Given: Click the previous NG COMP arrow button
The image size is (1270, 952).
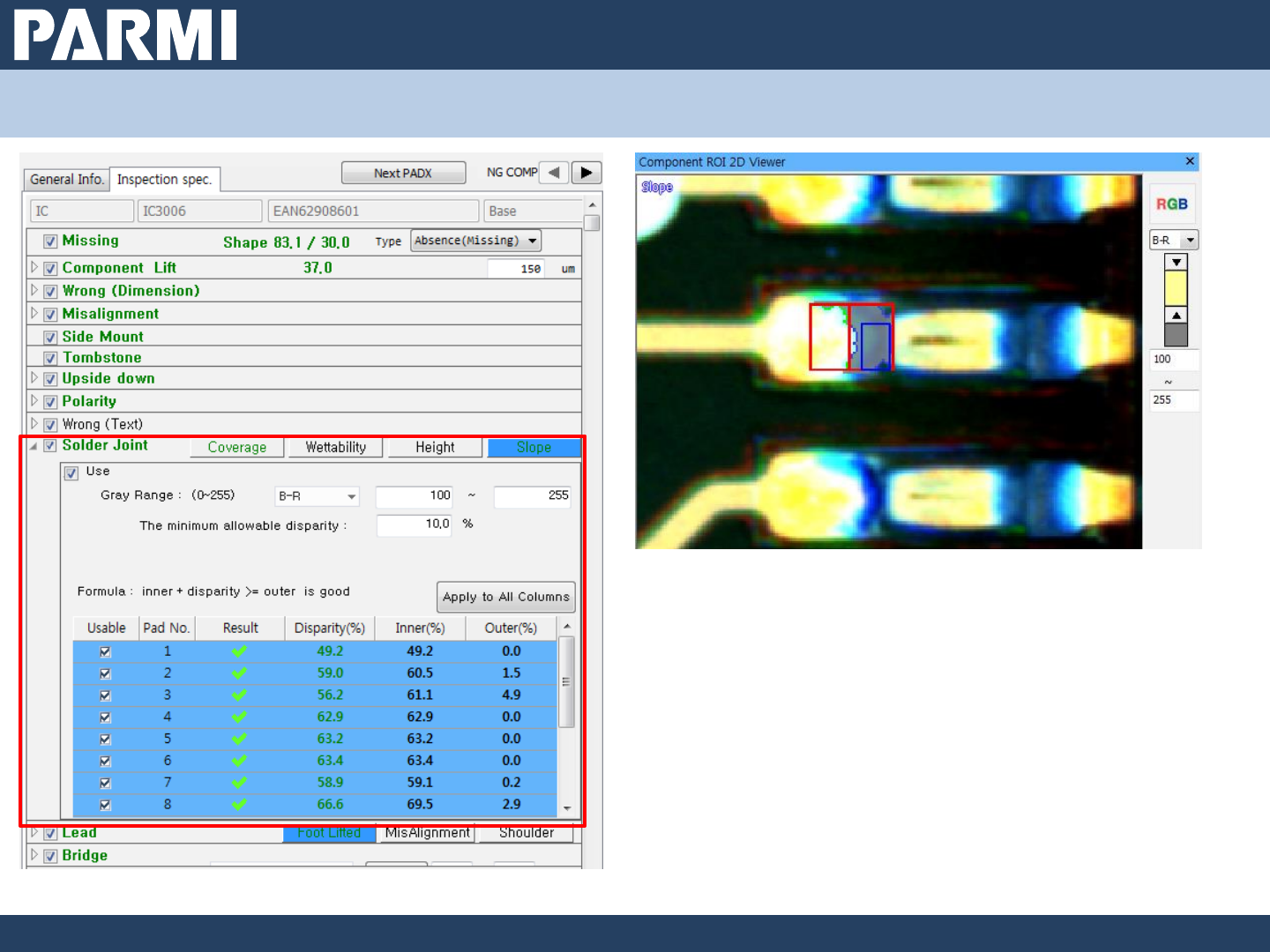Looking at the screenshot, I should (x=554, y=173).
